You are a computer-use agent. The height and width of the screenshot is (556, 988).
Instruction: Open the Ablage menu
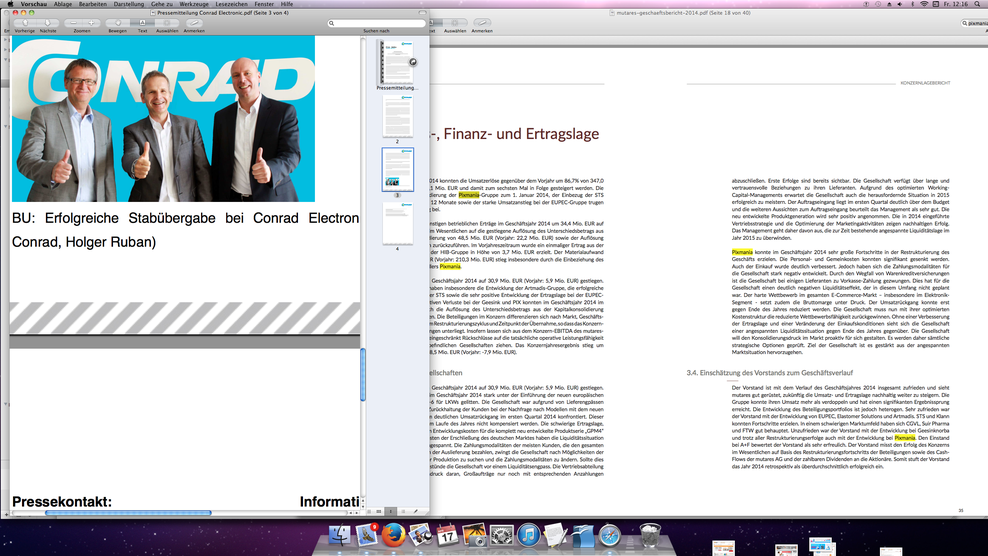[62, 4]
